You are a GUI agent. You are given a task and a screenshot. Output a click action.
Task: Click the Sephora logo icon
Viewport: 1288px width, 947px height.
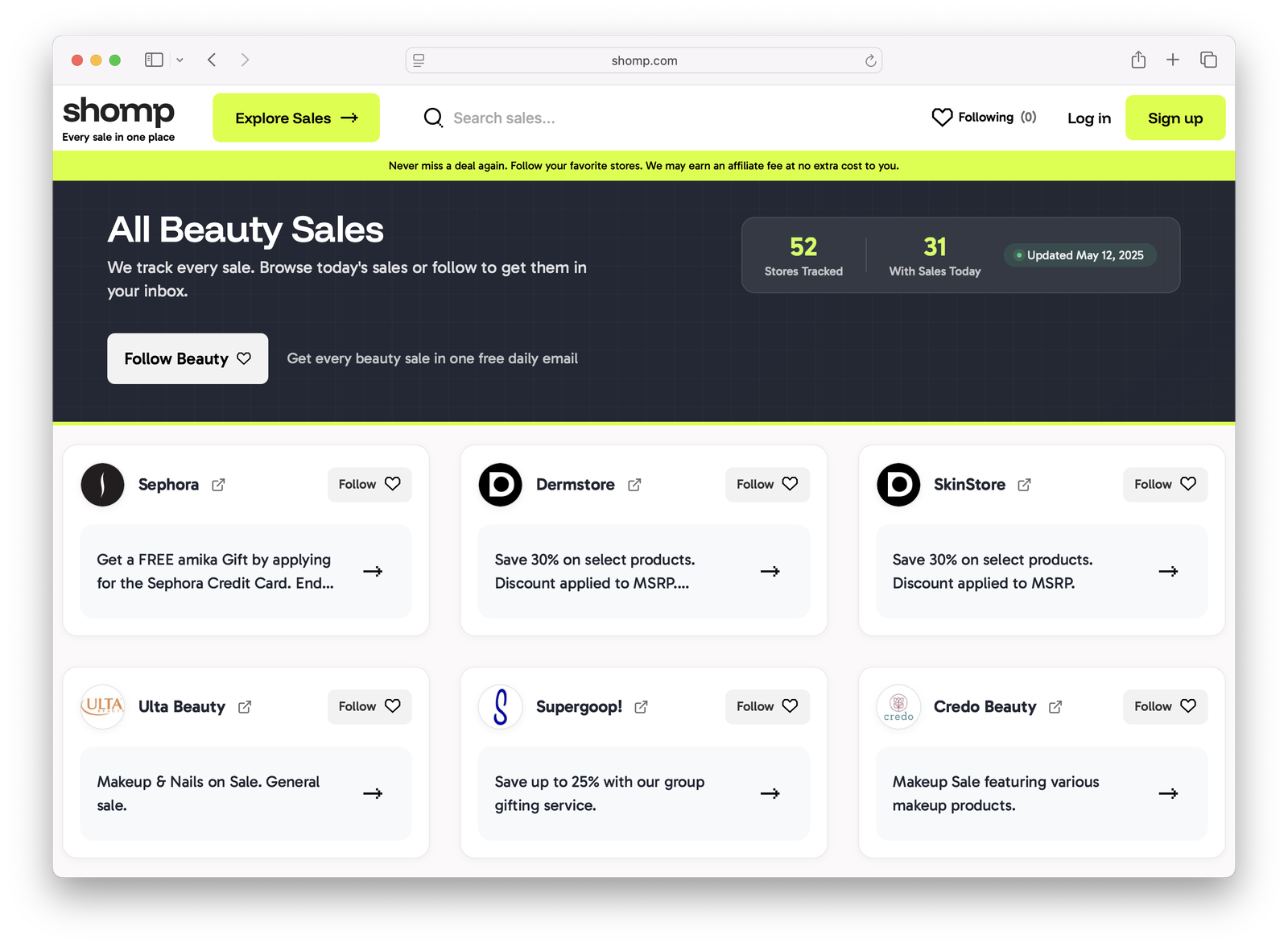pos(102,485)
